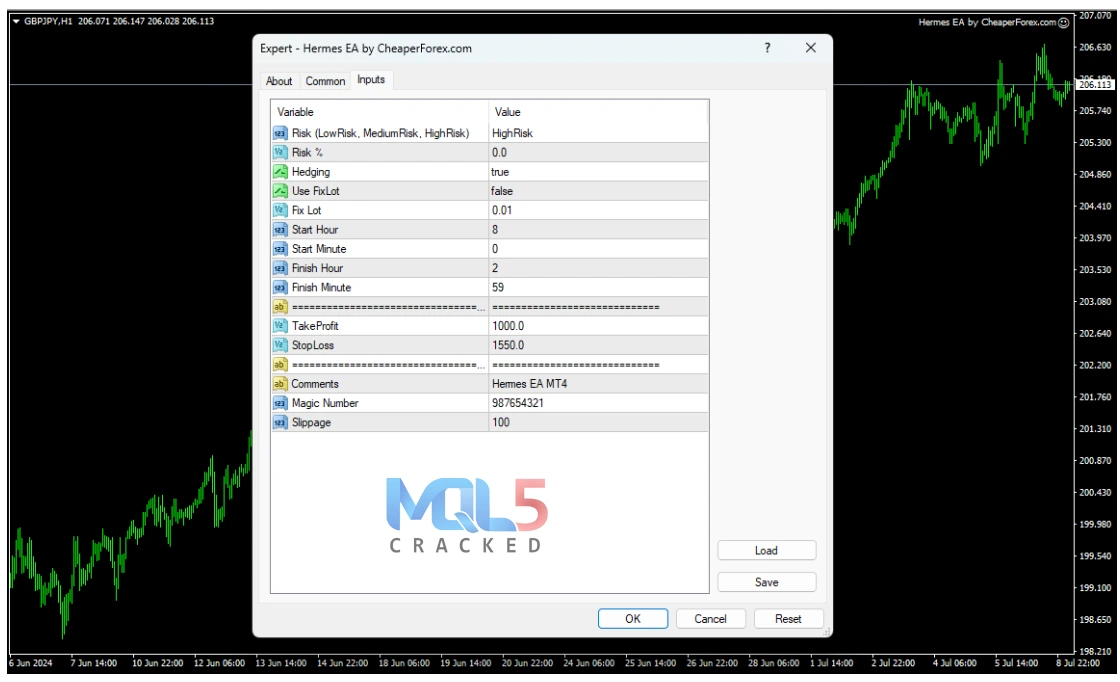Close the Expert dialog with the X
Viewport: 1120px width, 682px height.
pos(811,48)
